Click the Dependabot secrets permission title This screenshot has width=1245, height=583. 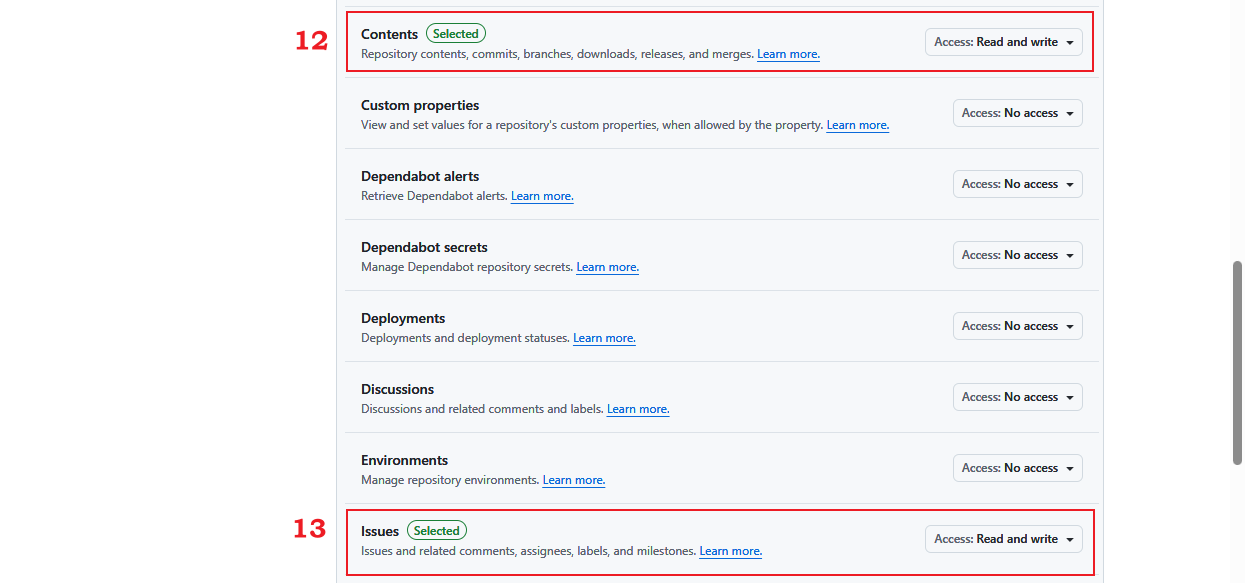pyautogui.click(x=424, y=247)
